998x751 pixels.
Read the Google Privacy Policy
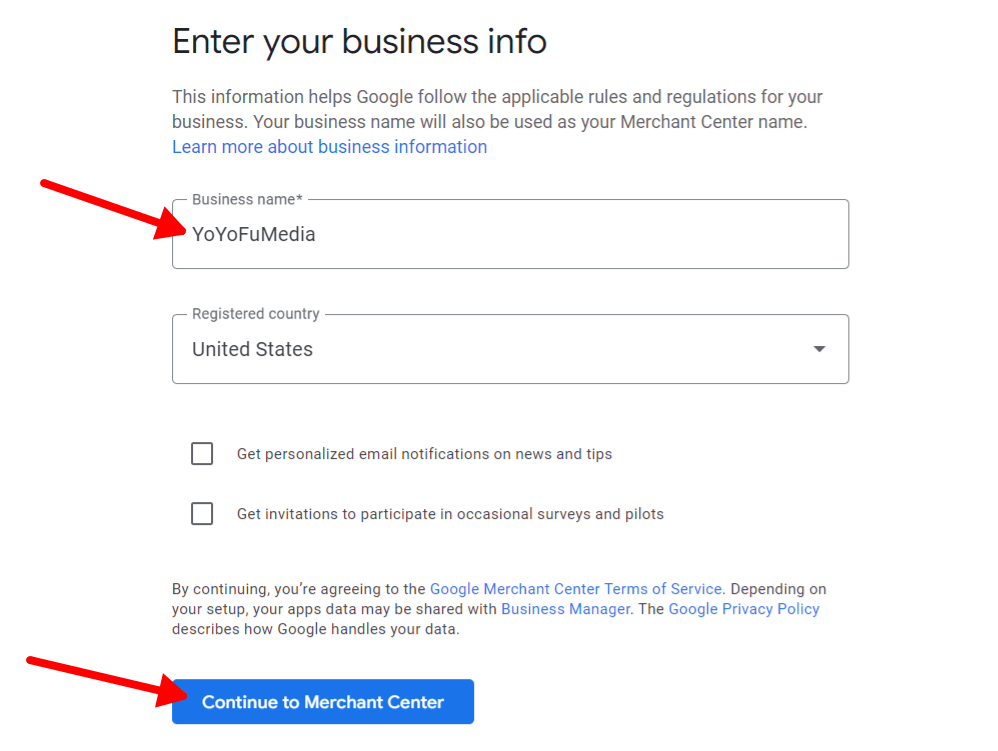(744, 609)
